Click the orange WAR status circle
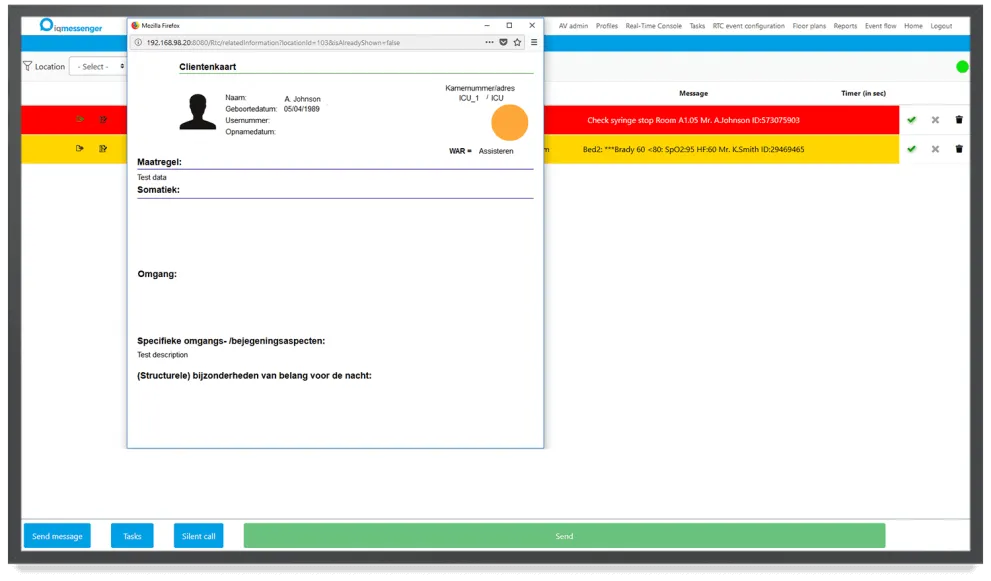The image size is (991, 581). 509,123
